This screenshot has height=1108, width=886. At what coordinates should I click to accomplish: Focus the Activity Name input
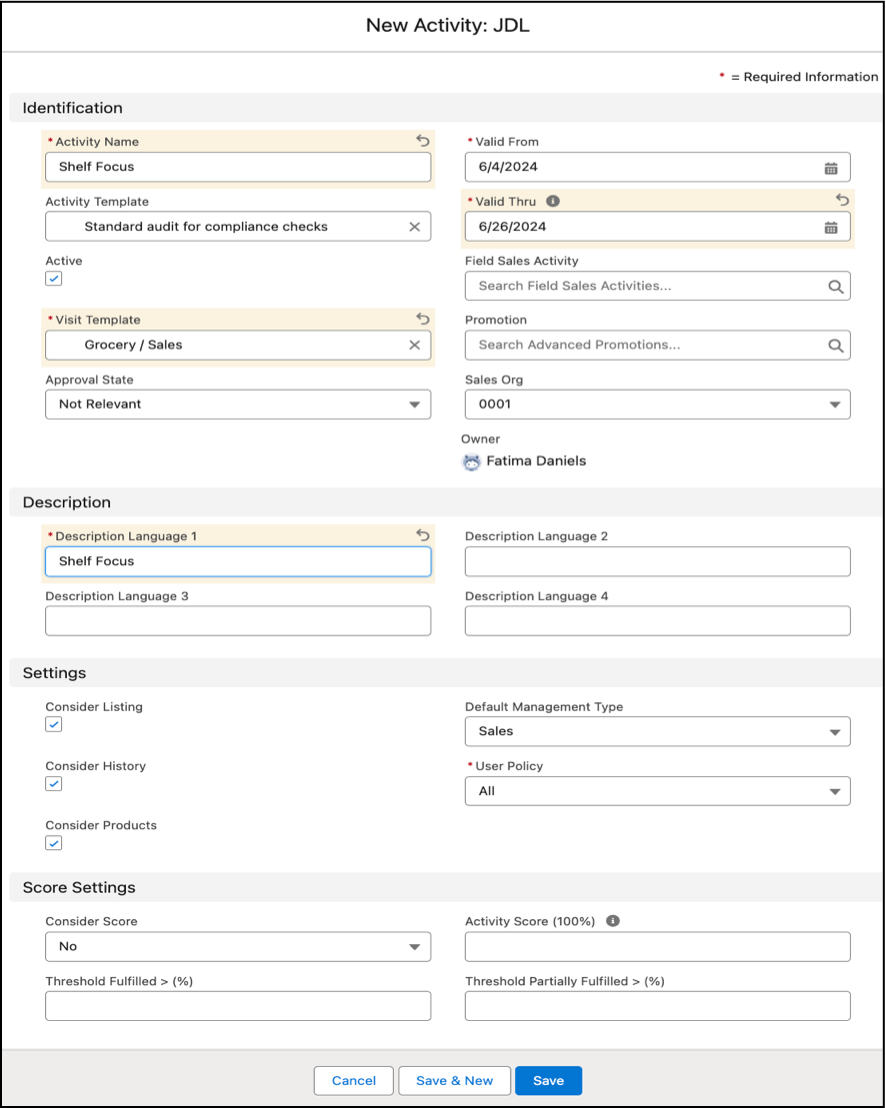pyautogui.click(x=238, y=167)
